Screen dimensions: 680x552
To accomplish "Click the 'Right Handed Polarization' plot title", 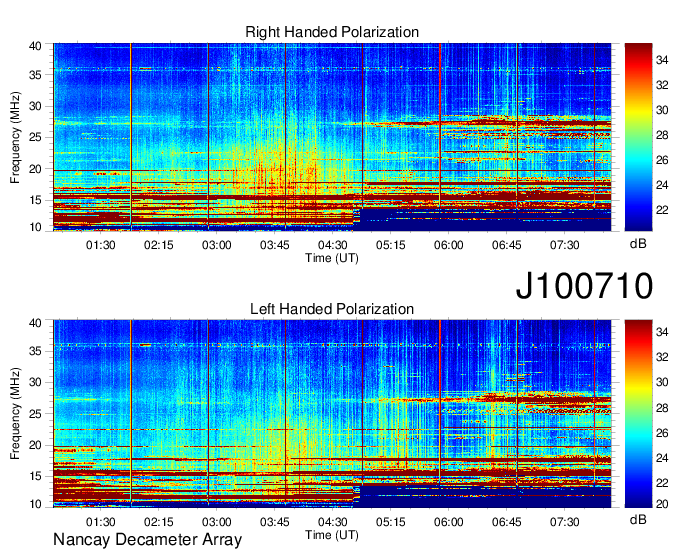I will pyautogui.click(x=332, y=32).
